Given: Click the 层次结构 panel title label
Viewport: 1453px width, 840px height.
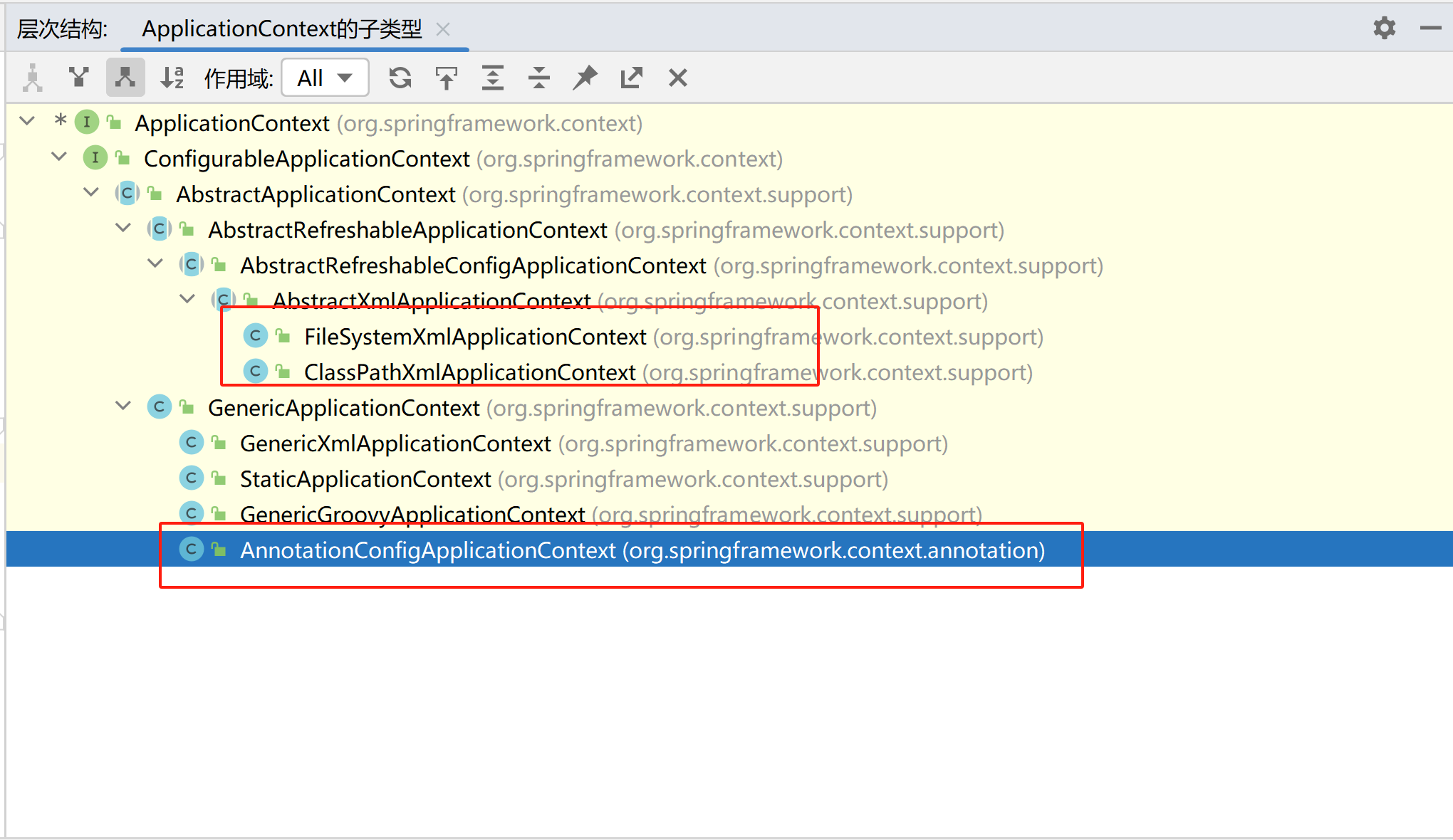Looking at the screenshot, I should 63,29.
